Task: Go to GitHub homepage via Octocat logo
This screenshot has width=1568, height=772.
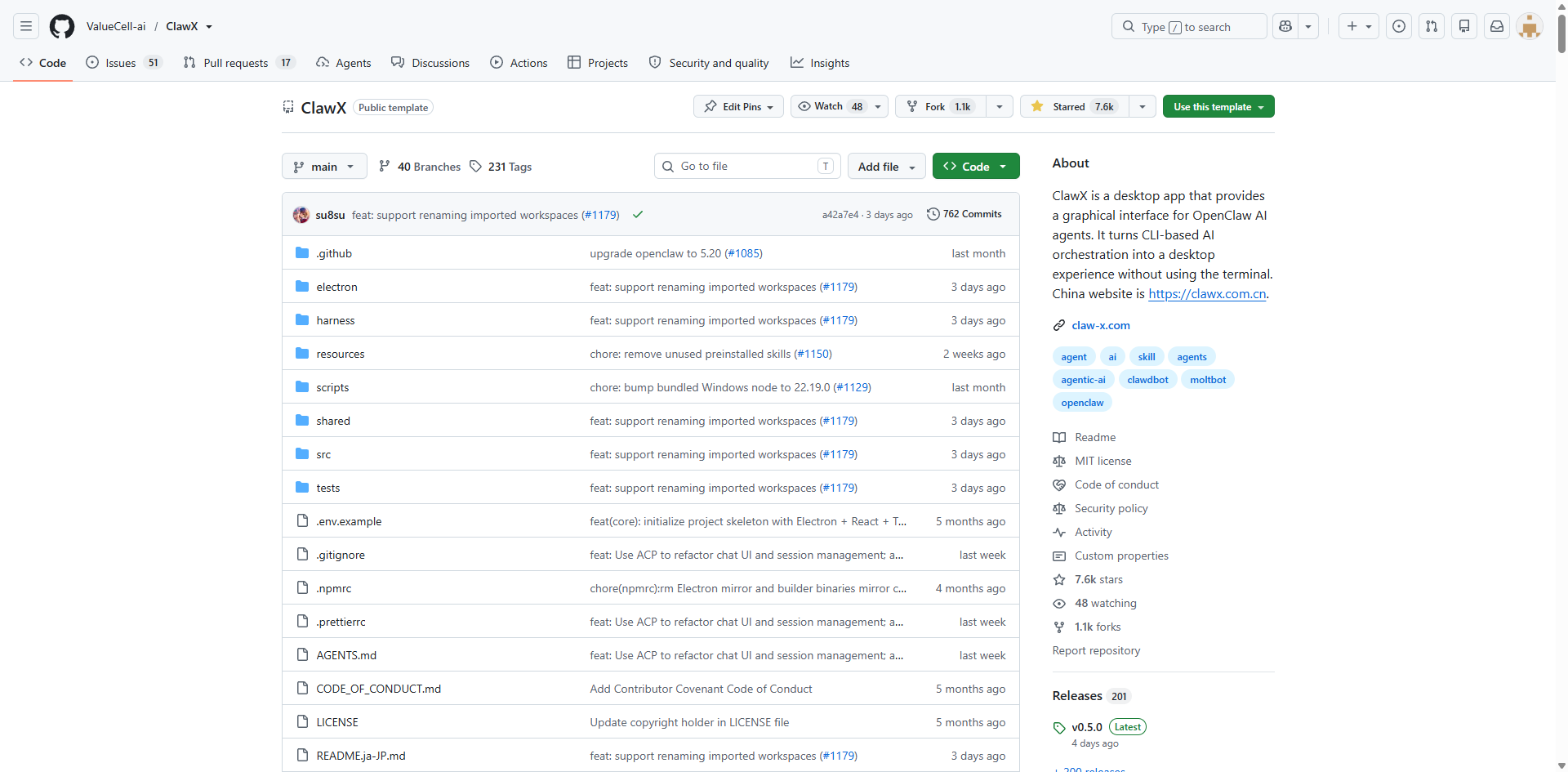Action: pyautogui.click(x=62, y=26)
